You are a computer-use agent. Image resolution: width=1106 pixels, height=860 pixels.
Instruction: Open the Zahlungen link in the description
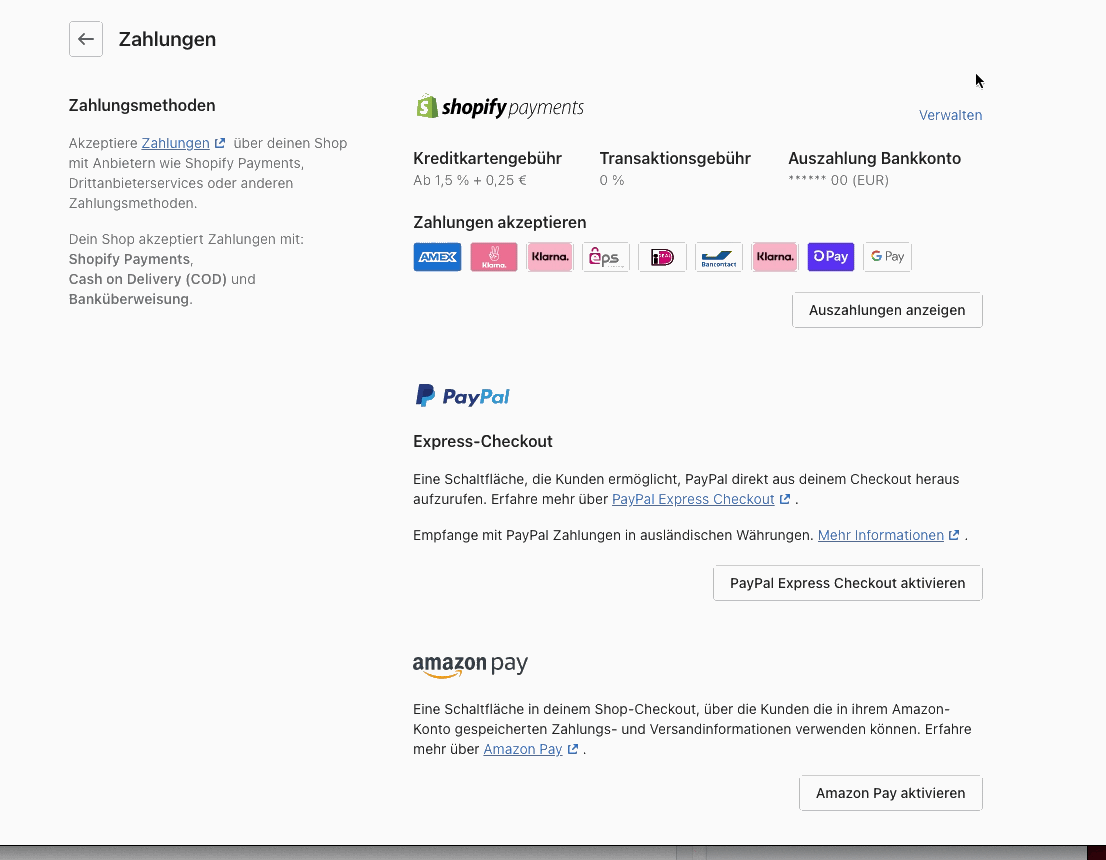[x=175, y=143]
